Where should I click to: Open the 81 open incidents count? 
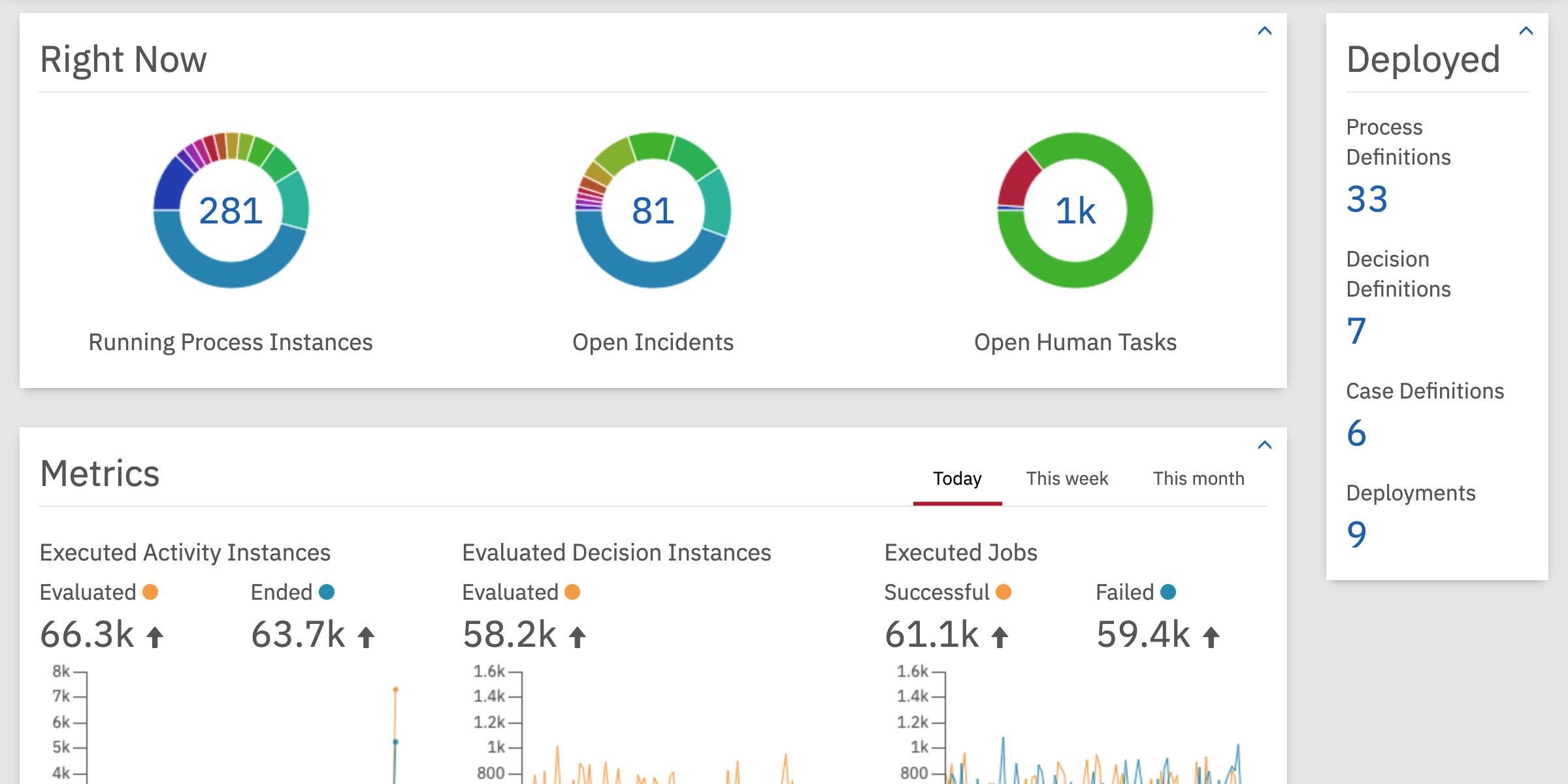click(x=653, y=211)
